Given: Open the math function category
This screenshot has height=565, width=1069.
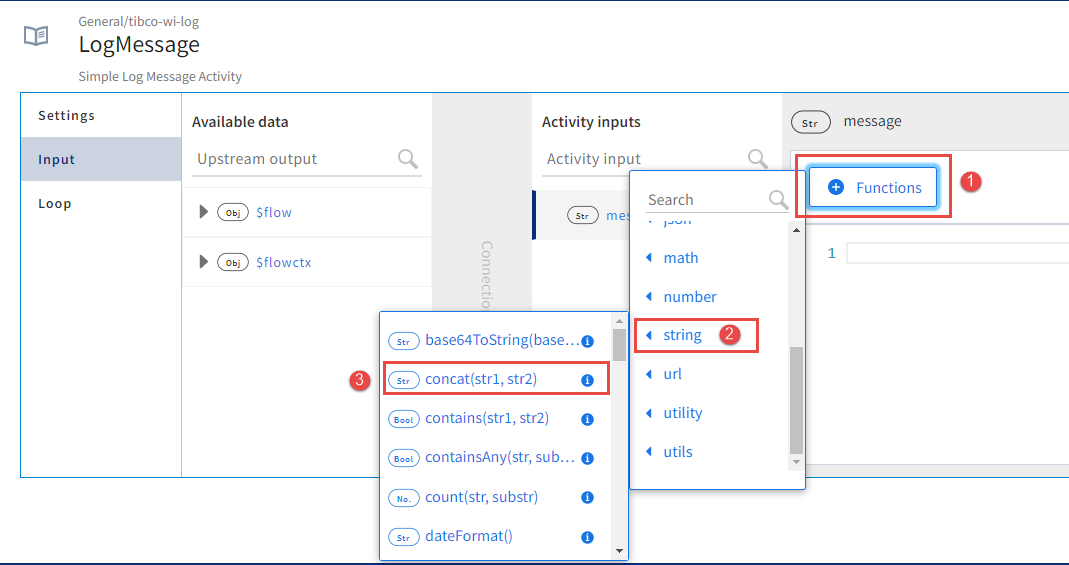Looking at the screenshot, I should click(x=680, y=258).
